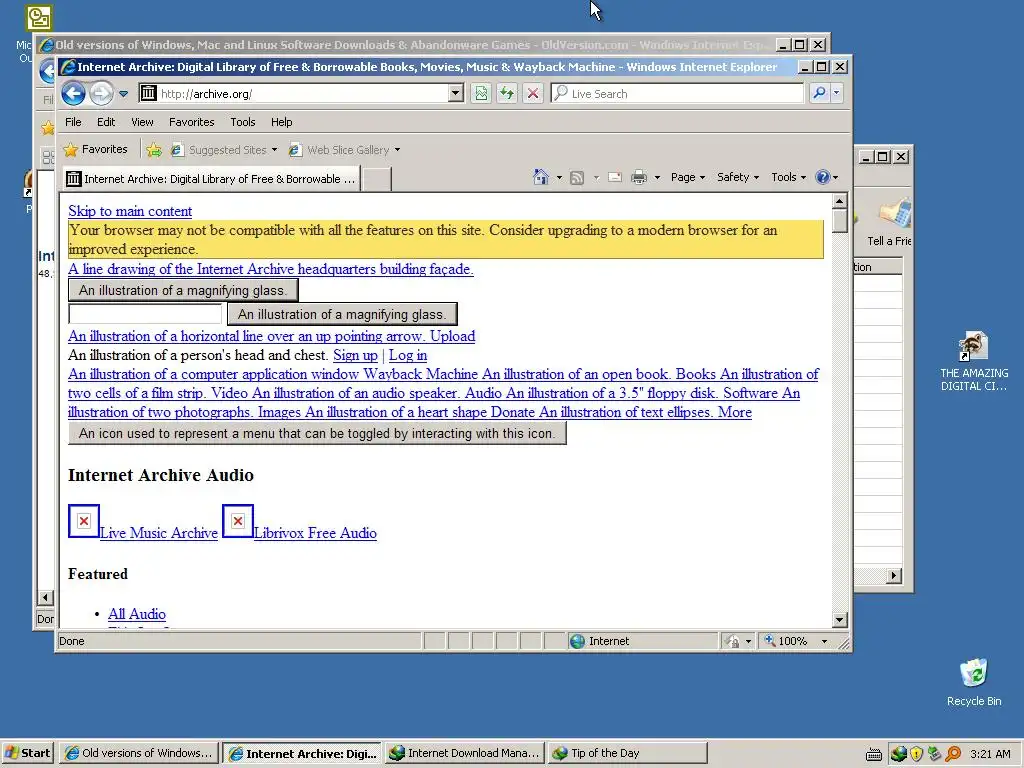Expand the address bar URL history dropdown
Image resolution: width=1024 pixels, height=768 pixels.
point(456,93)
